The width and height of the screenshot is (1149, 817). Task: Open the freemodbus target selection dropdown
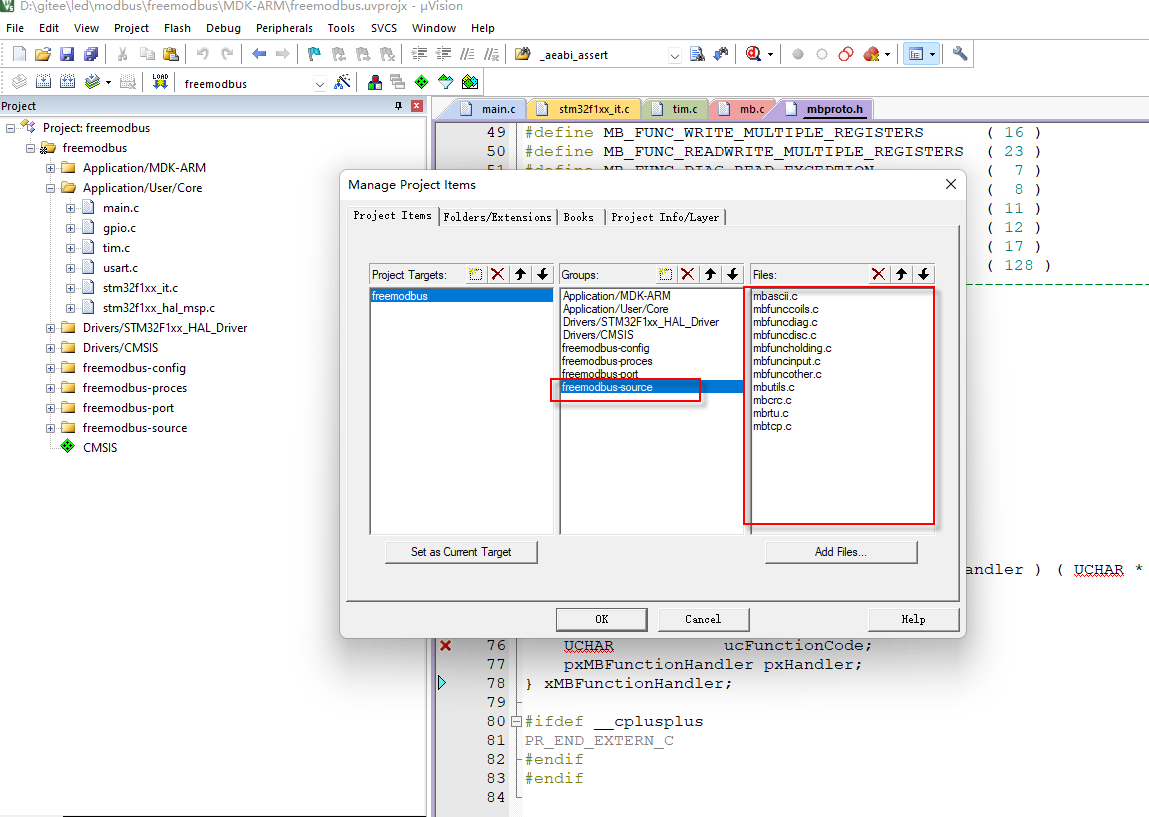point(319,82)
